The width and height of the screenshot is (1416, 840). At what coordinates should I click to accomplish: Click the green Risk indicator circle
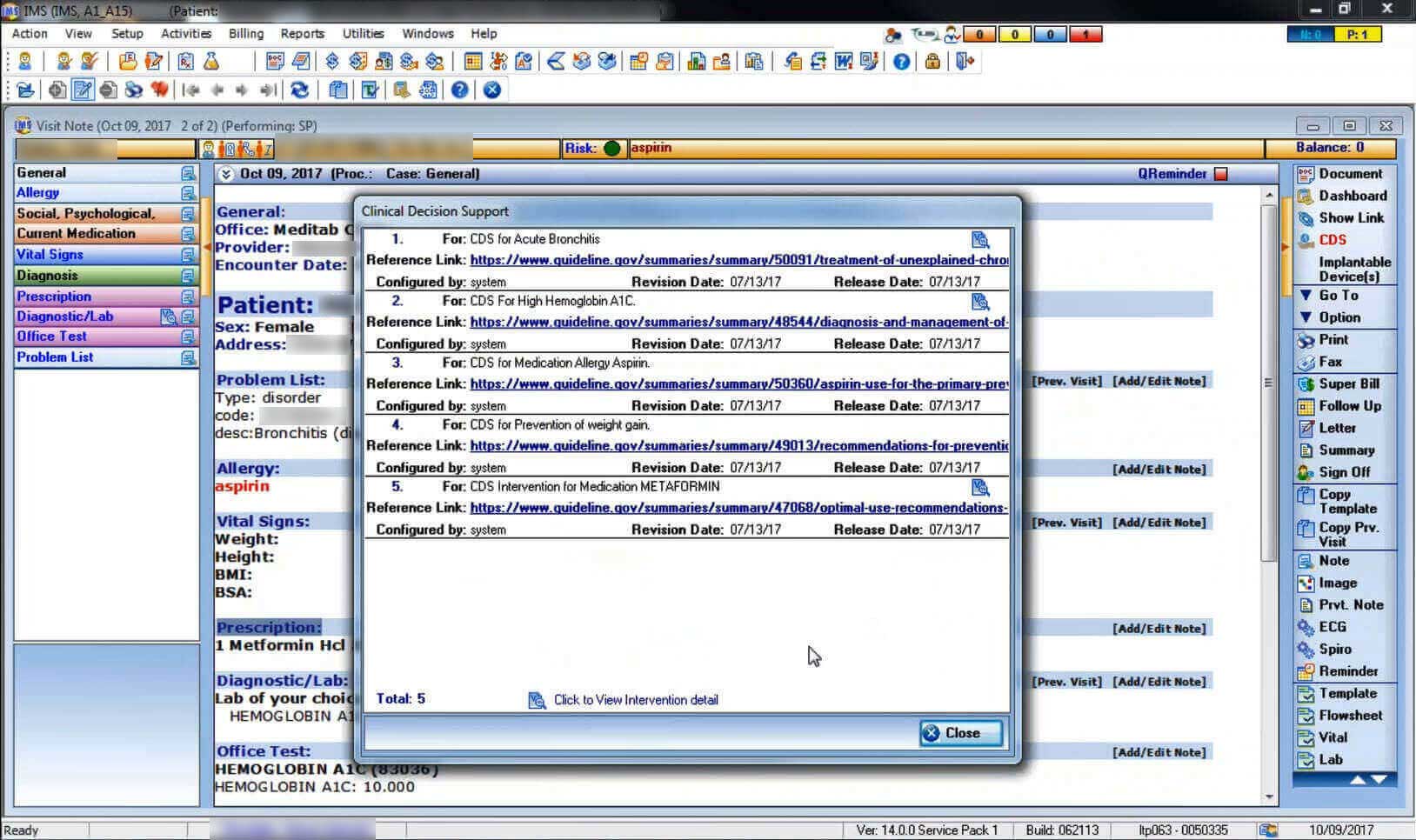pos(612,149)
